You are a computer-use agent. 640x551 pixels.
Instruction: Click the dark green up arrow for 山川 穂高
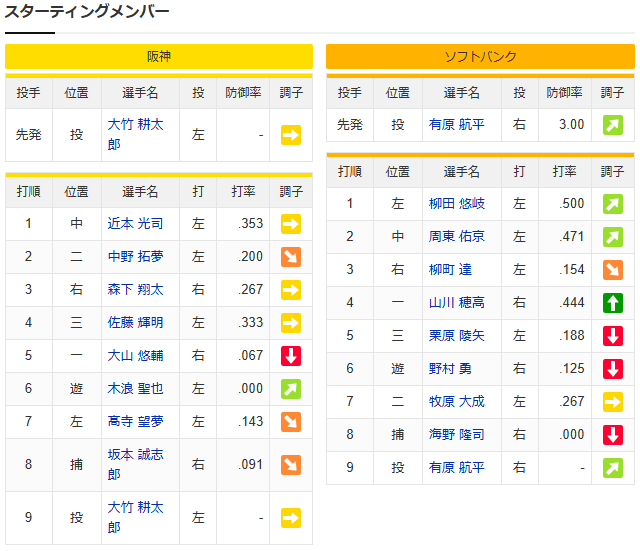point(613,303)
